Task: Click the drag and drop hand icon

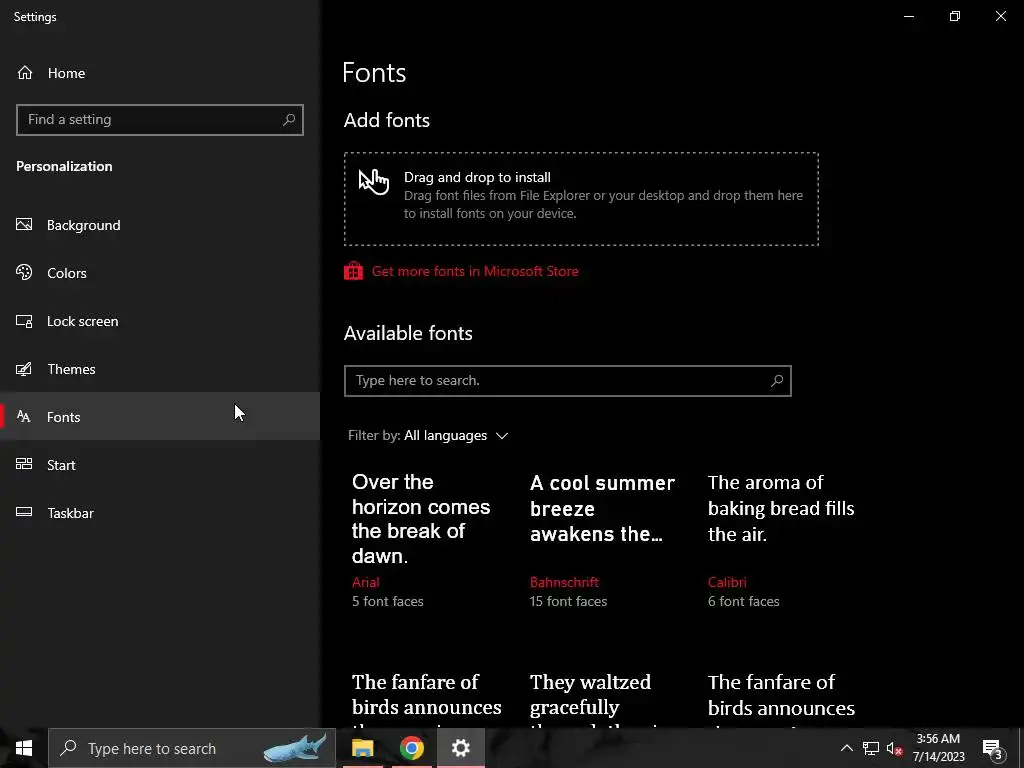Action: click(x=374, y=181)
